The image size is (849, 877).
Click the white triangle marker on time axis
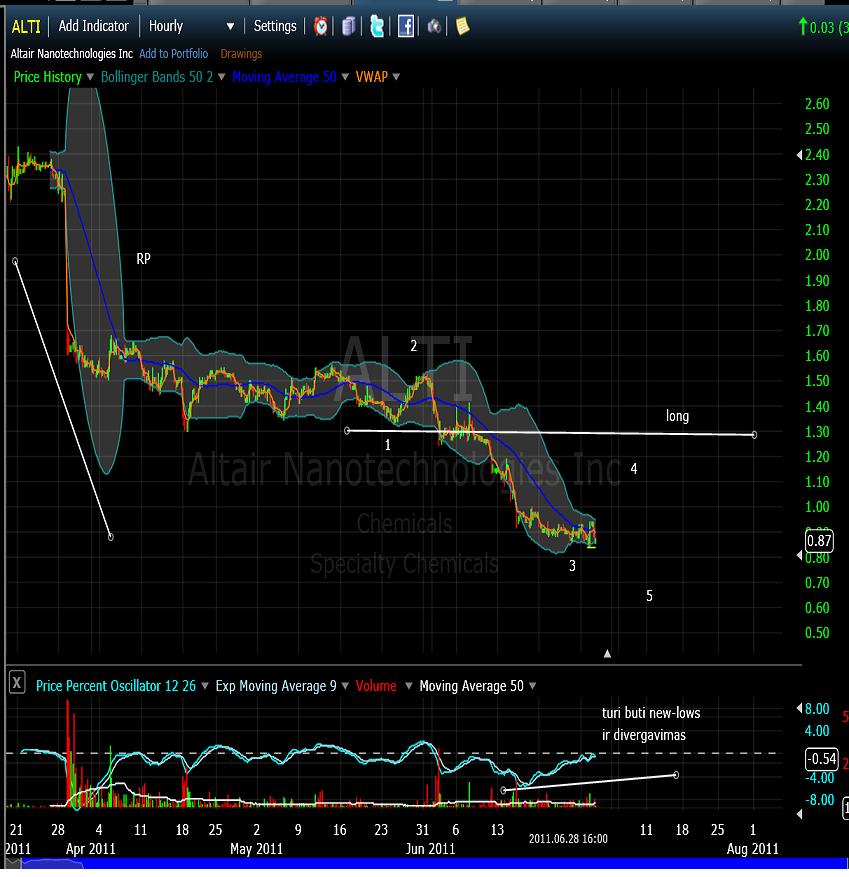coord(607,653)
